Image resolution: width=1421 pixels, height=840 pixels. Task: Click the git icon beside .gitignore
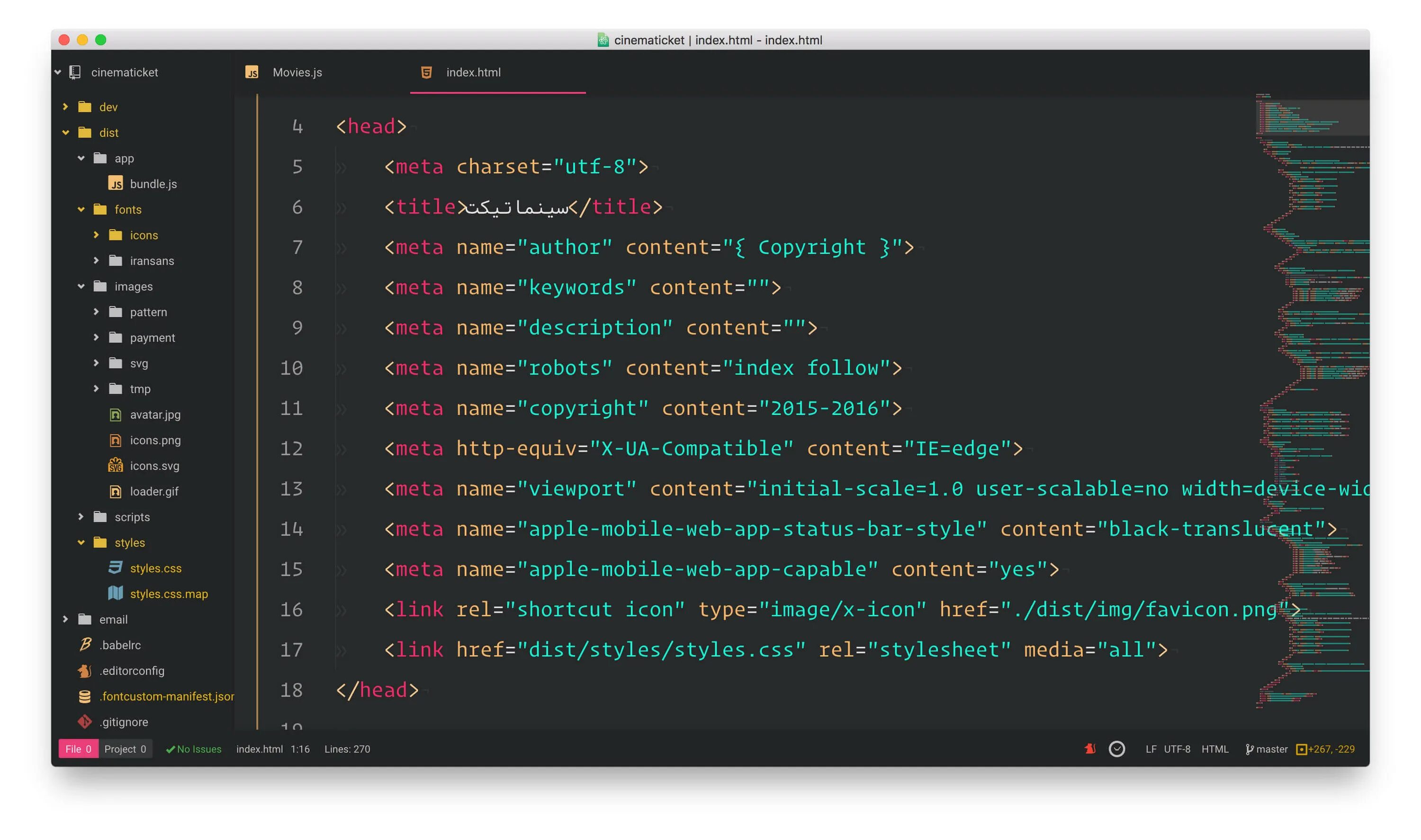click(x=85, y=721)
